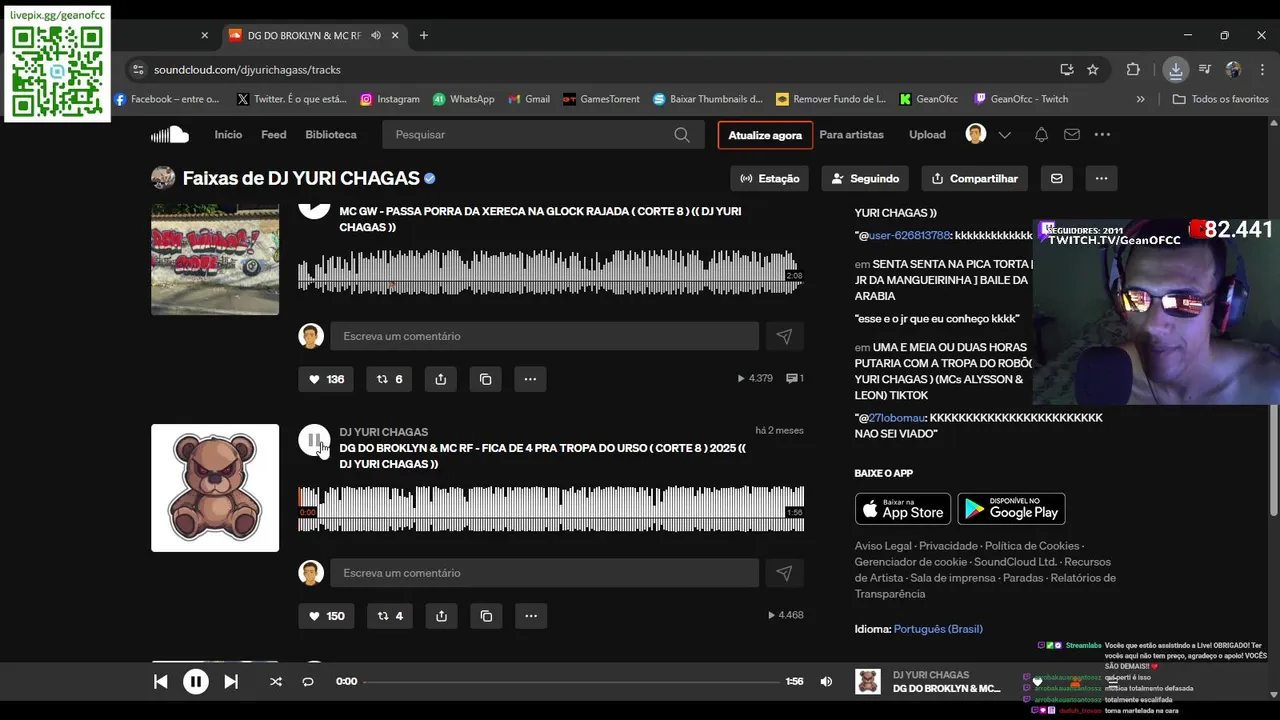
Task: Toggle repeat in the player bar
Action: 308,682
